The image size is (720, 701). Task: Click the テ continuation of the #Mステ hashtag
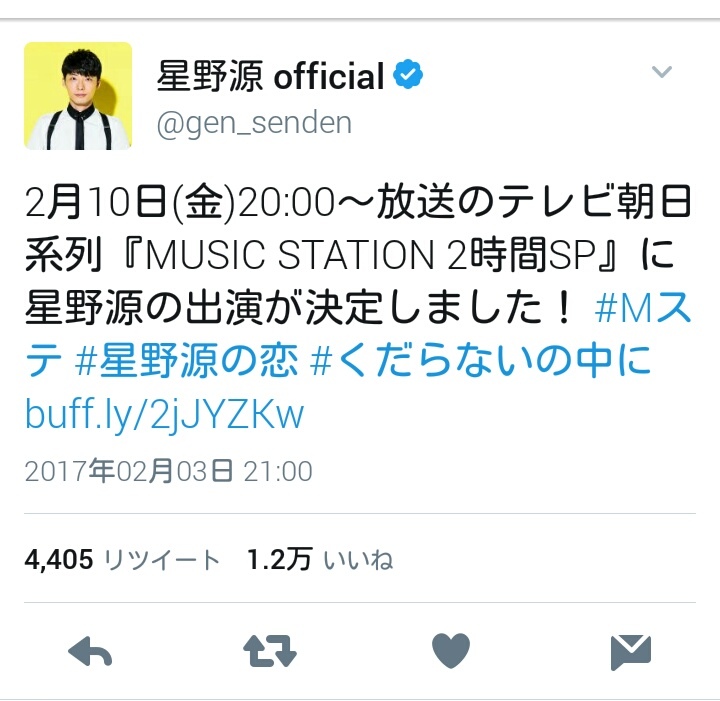pos(44,360)
